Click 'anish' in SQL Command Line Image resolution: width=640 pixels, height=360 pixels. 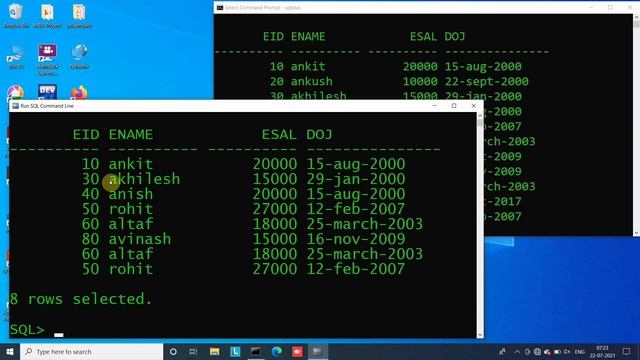click(131, 194)
